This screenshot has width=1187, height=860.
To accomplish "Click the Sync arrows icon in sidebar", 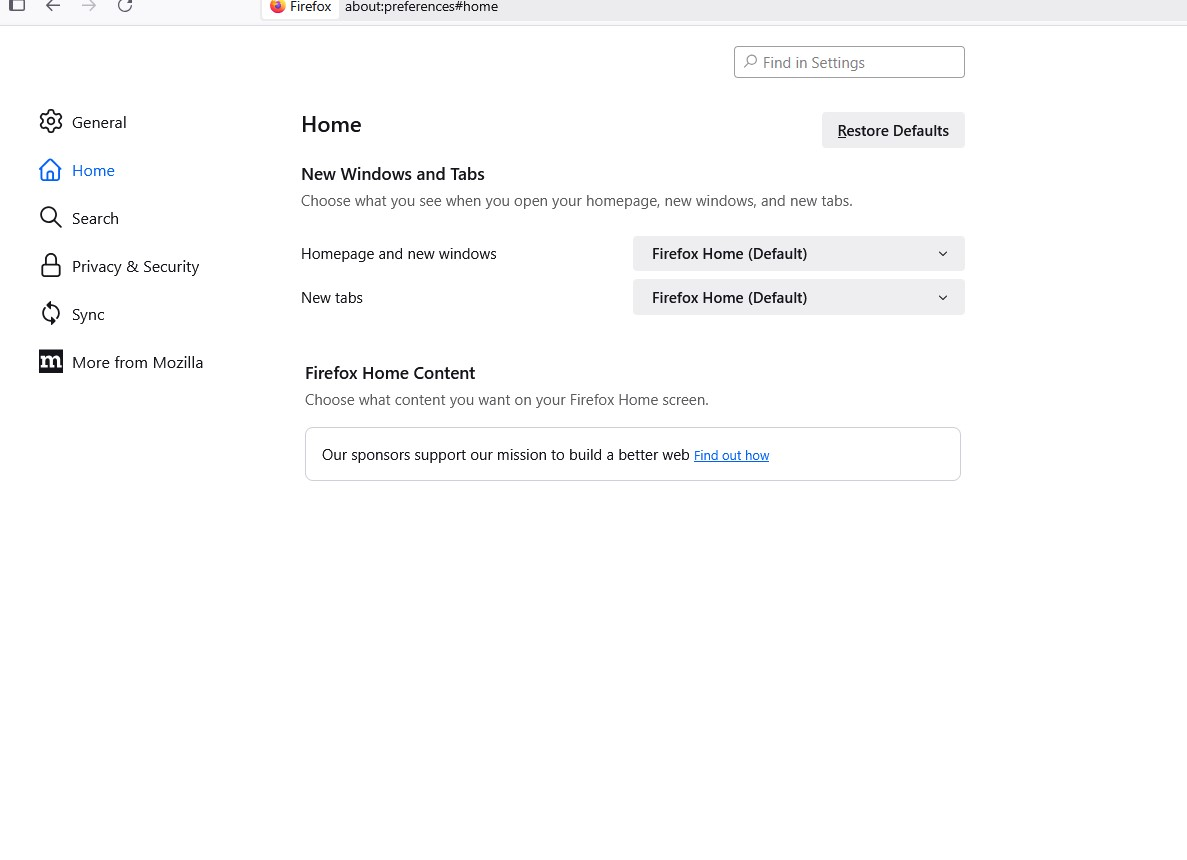I will coord(51,313).
